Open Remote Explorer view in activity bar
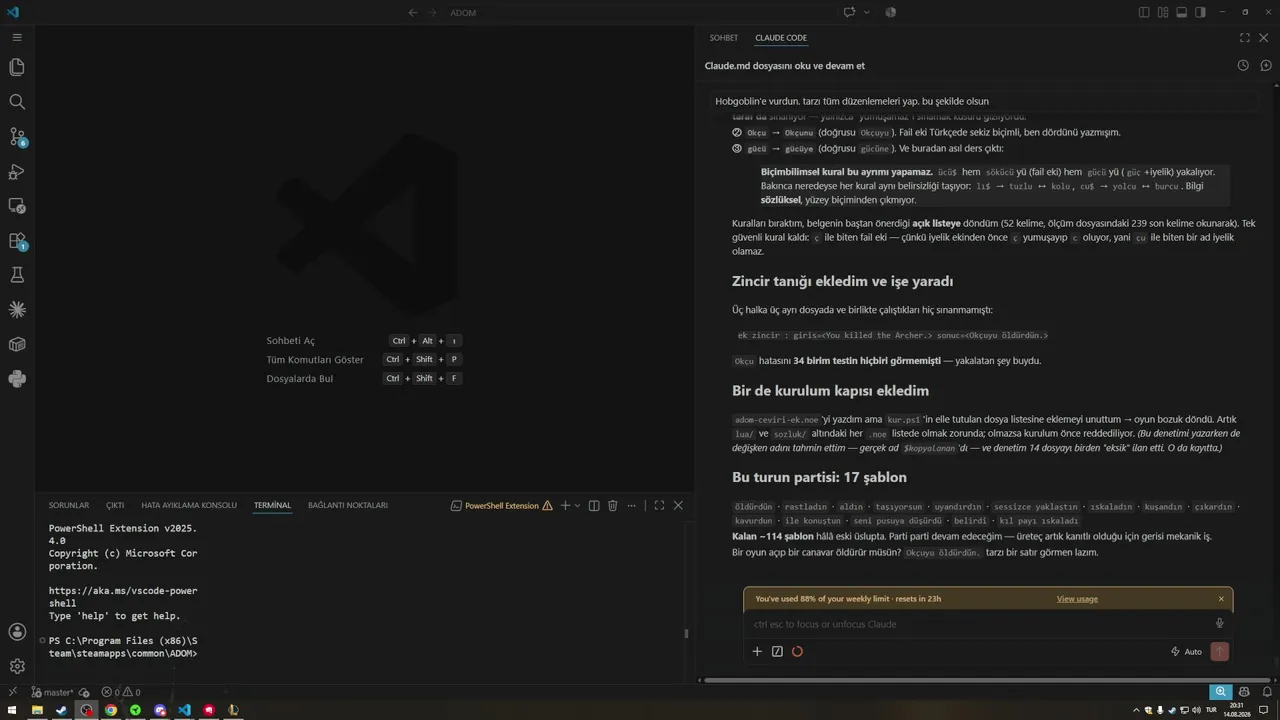This screenshot has width=1280, height=720. click(17, 206)
